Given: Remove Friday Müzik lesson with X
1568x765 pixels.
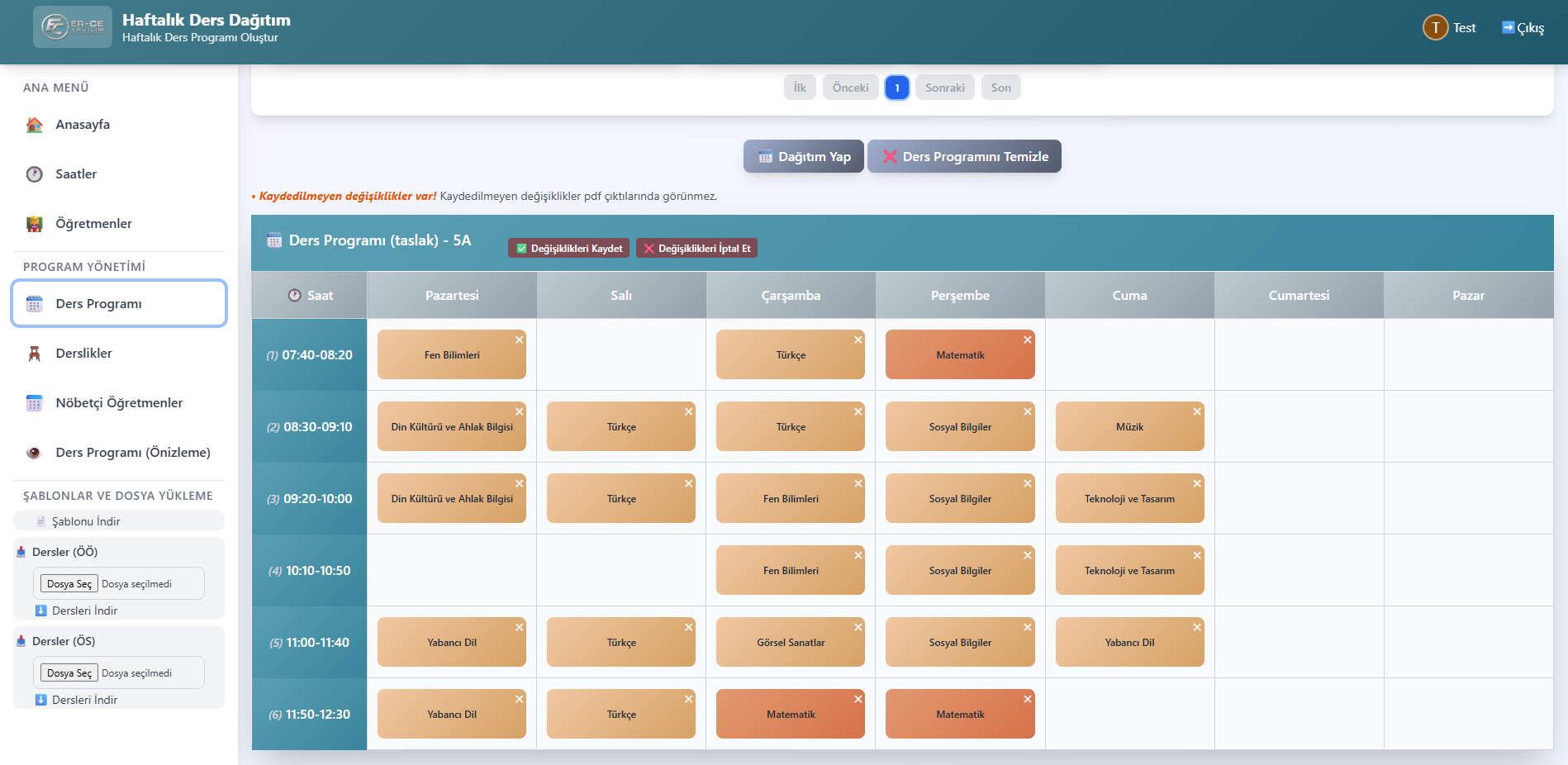Looking at the screenshot, I should coord(1197,411).
